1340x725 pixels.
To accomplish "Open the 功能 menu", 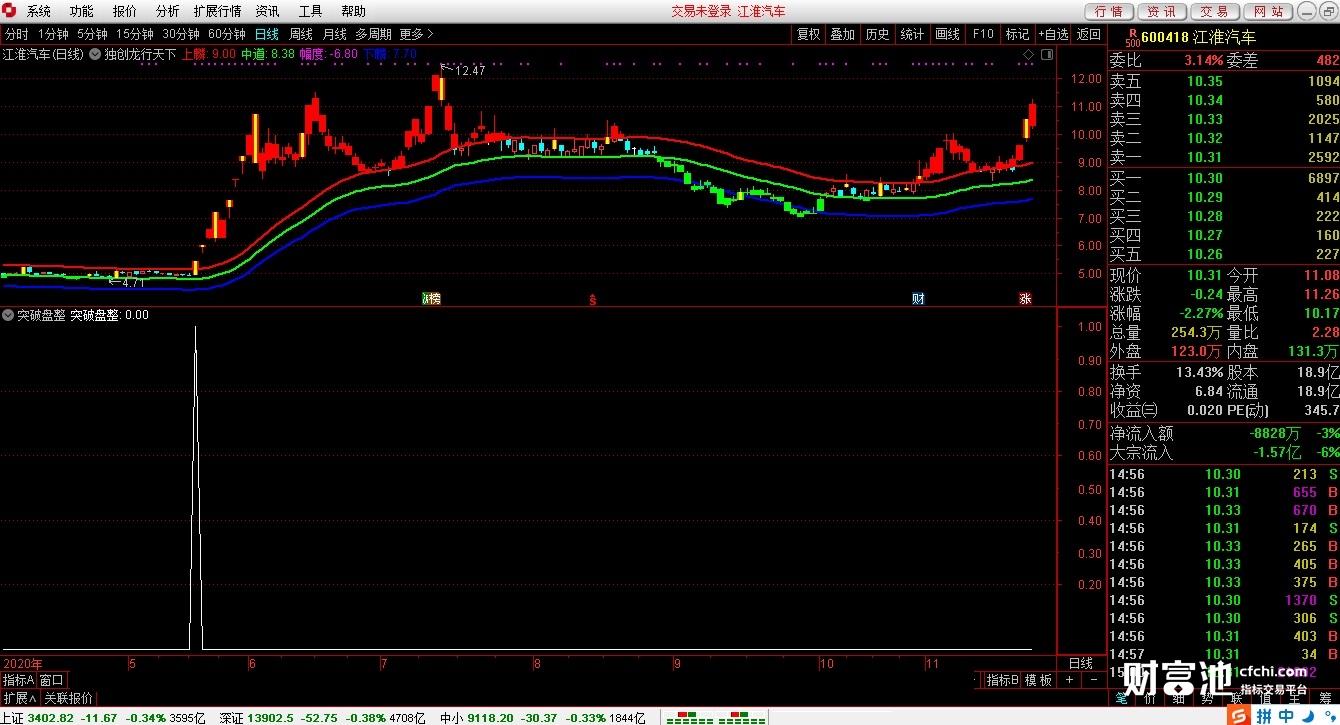I will (x=82, y=11).
